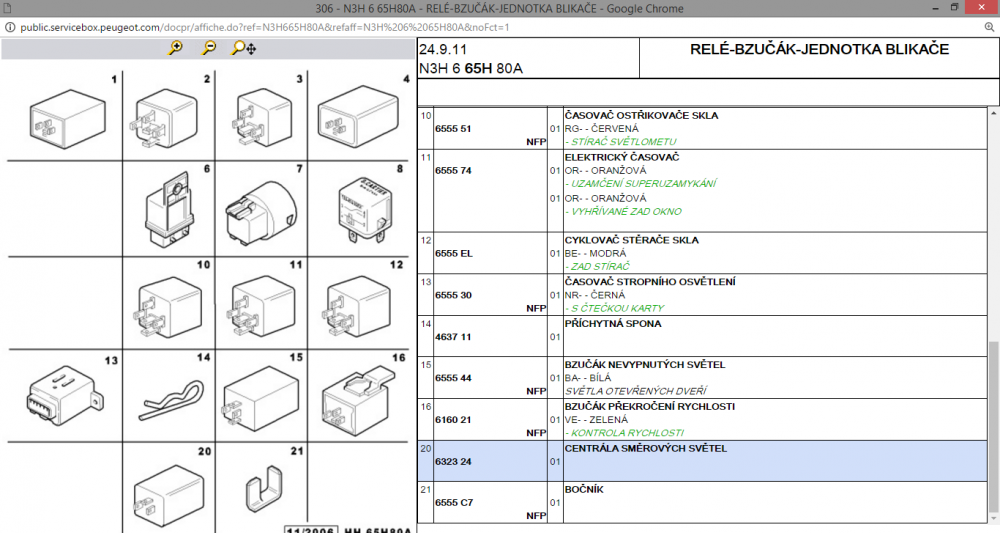The height and width of the screenshot is (533, 1000).
Task: Click BZUČÁK NEVYPNUTÝCH SVĚTEL heading
Action: click(645, 365)
